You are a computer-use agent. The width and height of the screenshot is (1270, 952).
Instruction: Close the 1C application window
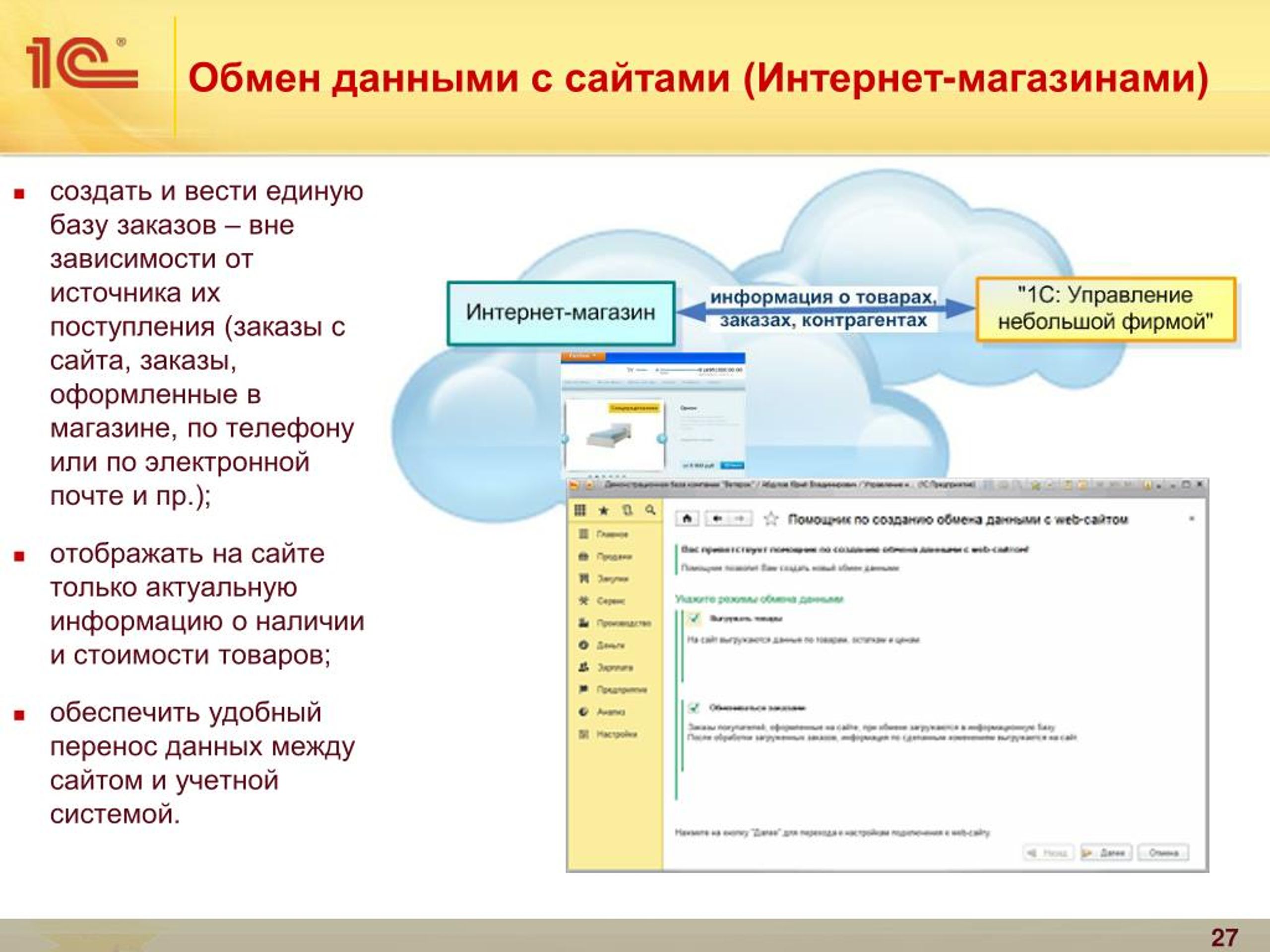coord(1200,485)
